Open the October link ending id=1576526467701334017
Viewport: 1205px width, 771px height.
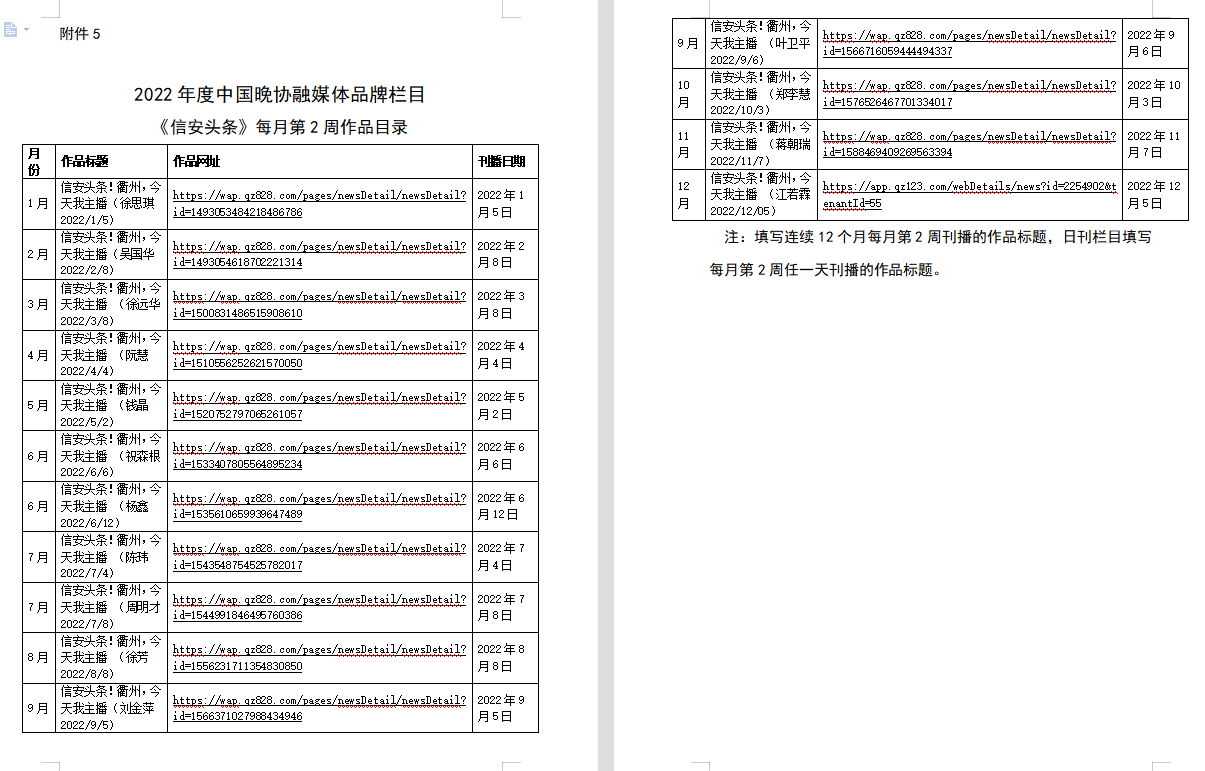(x=969, y=94)
